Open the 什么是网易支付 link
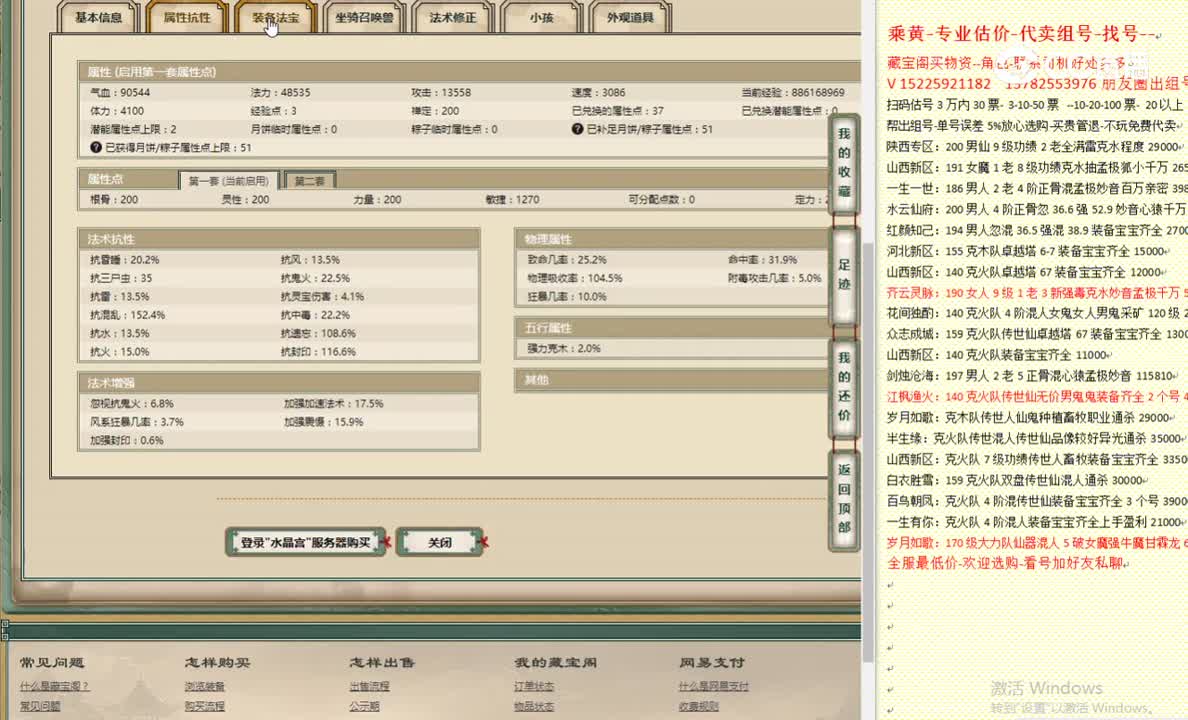The height and width of the screenshot is (720, 1188). [714, 686]
